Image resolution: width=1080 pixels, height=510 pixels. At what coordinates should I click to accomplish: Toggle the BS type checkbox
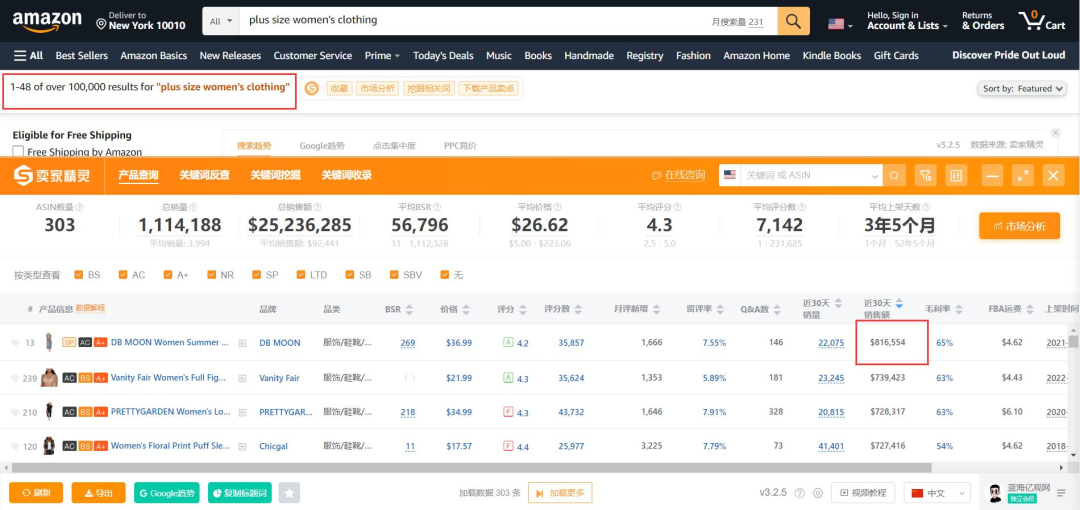77,275
